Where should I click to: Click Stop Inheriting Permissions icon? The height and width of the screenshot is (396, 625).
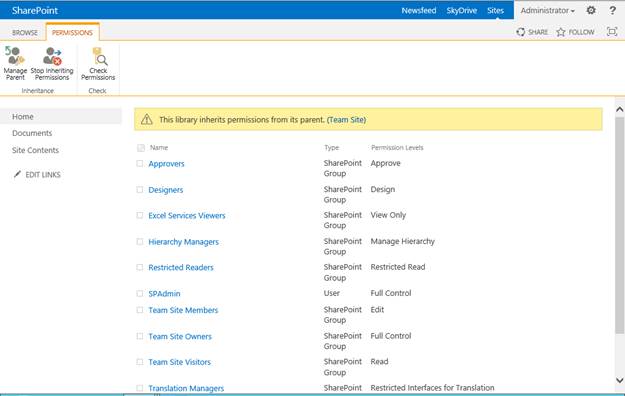click(52, 56)
